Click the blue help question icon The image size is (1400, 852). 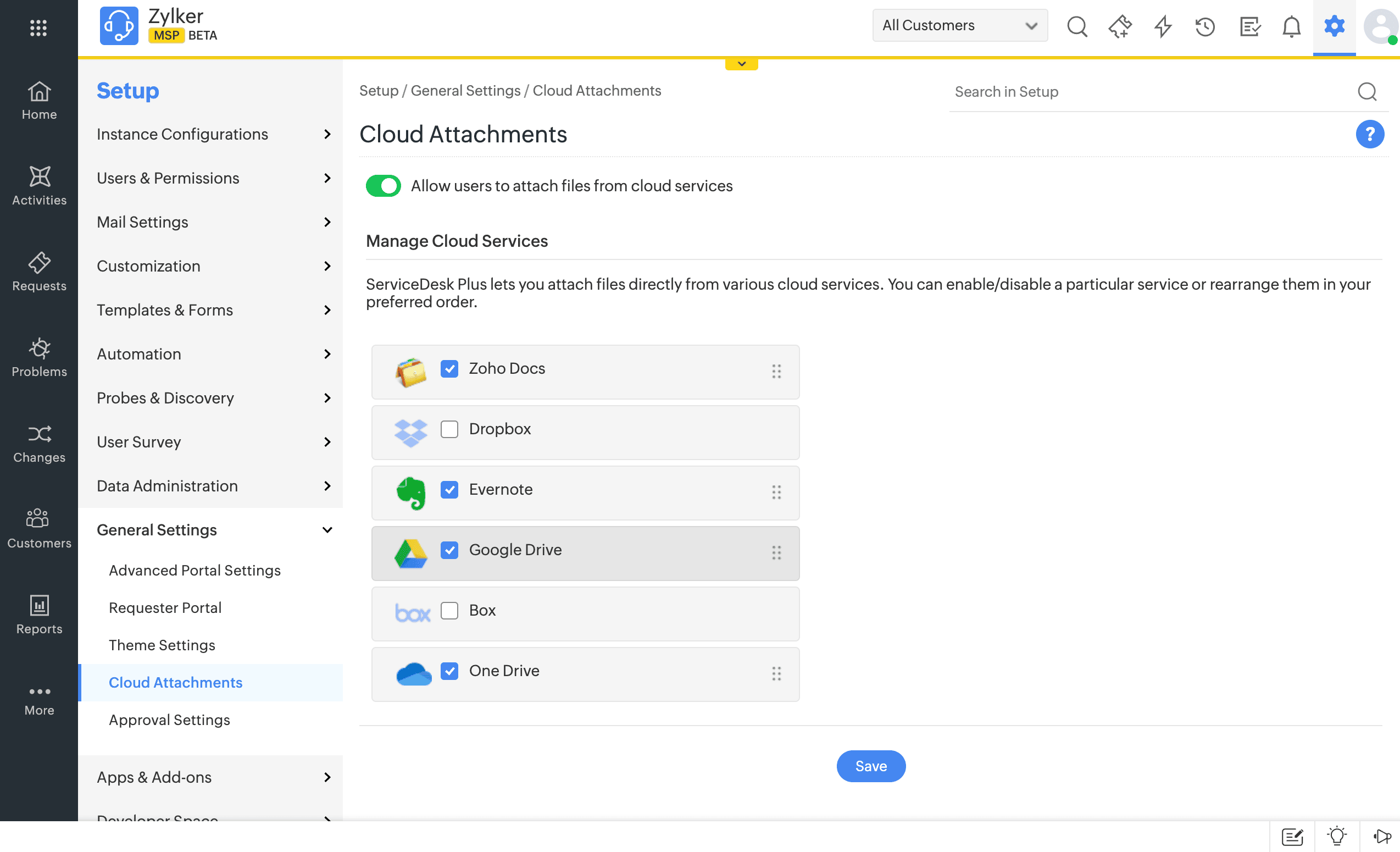1369,134
